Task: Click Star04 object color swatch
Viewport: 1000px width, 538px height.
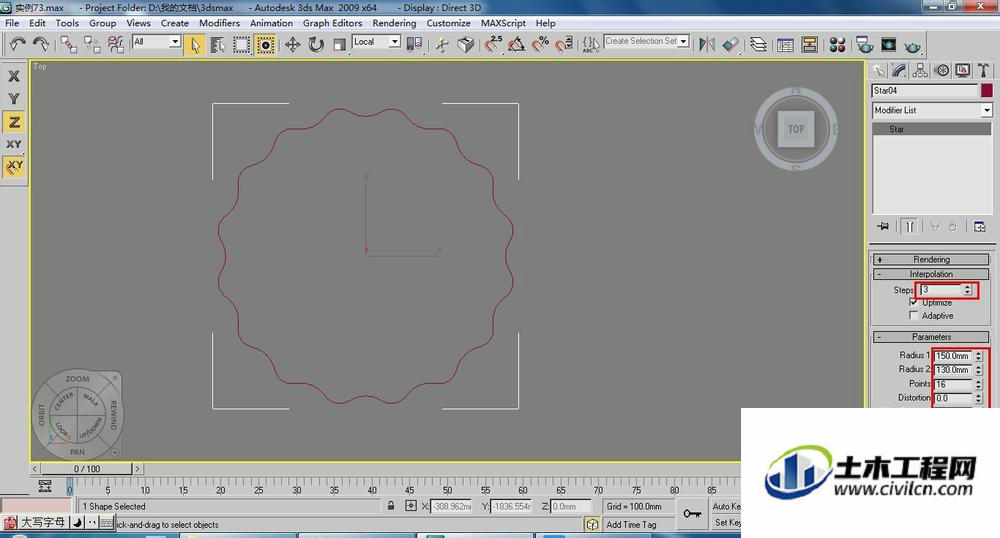Action: point(987,91)
